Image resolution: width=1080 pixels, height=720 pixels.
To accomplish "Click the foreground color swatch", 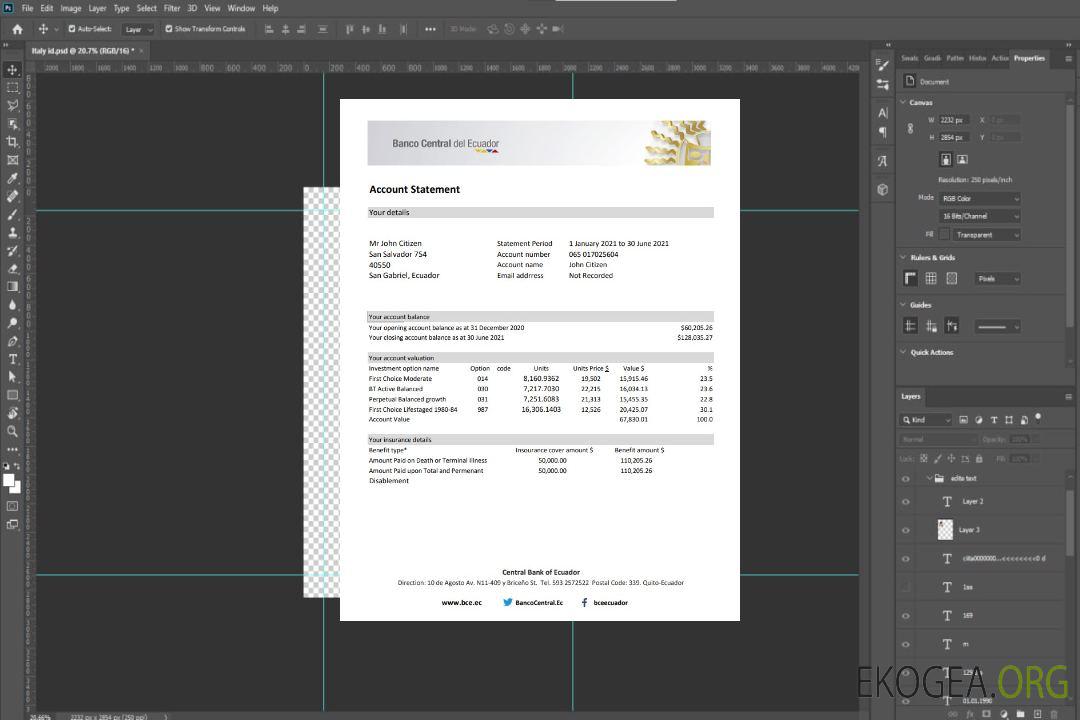I will tap(9, 481).
